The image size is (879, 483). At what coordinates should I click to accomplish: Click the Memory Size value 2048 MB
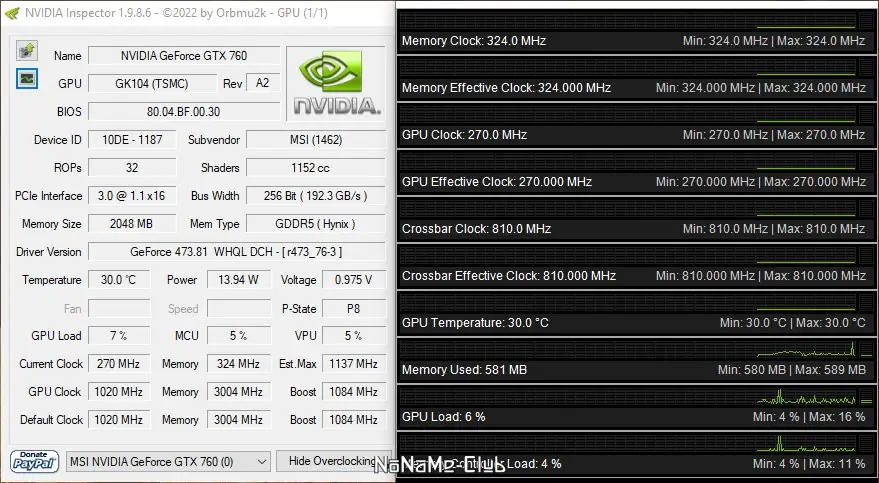point(132,224)
